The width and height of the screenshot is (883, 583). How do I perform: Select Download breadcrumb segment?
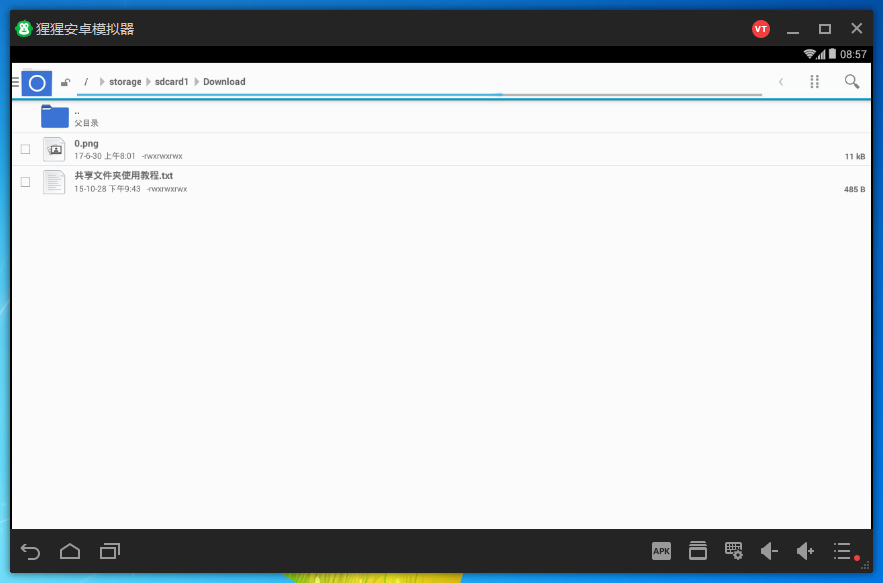tap(224, 82)
